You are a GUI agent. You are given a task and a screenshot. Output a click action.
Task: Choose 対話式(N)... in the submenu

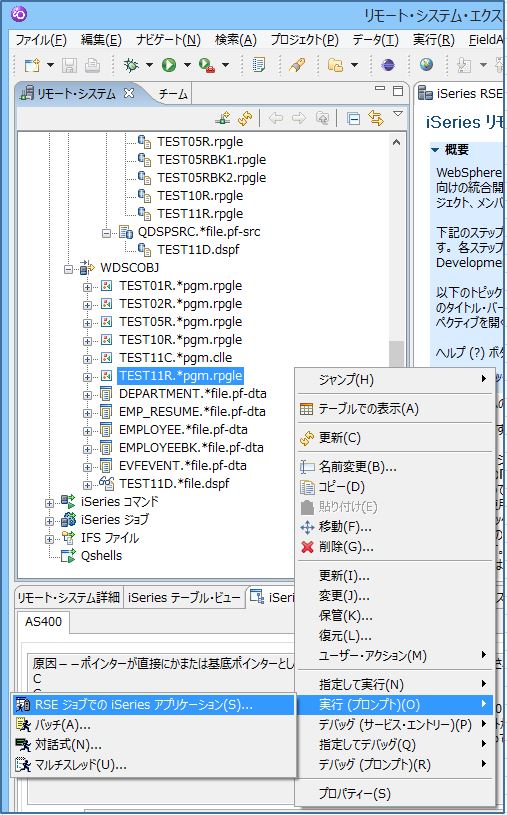click(153, 745)
